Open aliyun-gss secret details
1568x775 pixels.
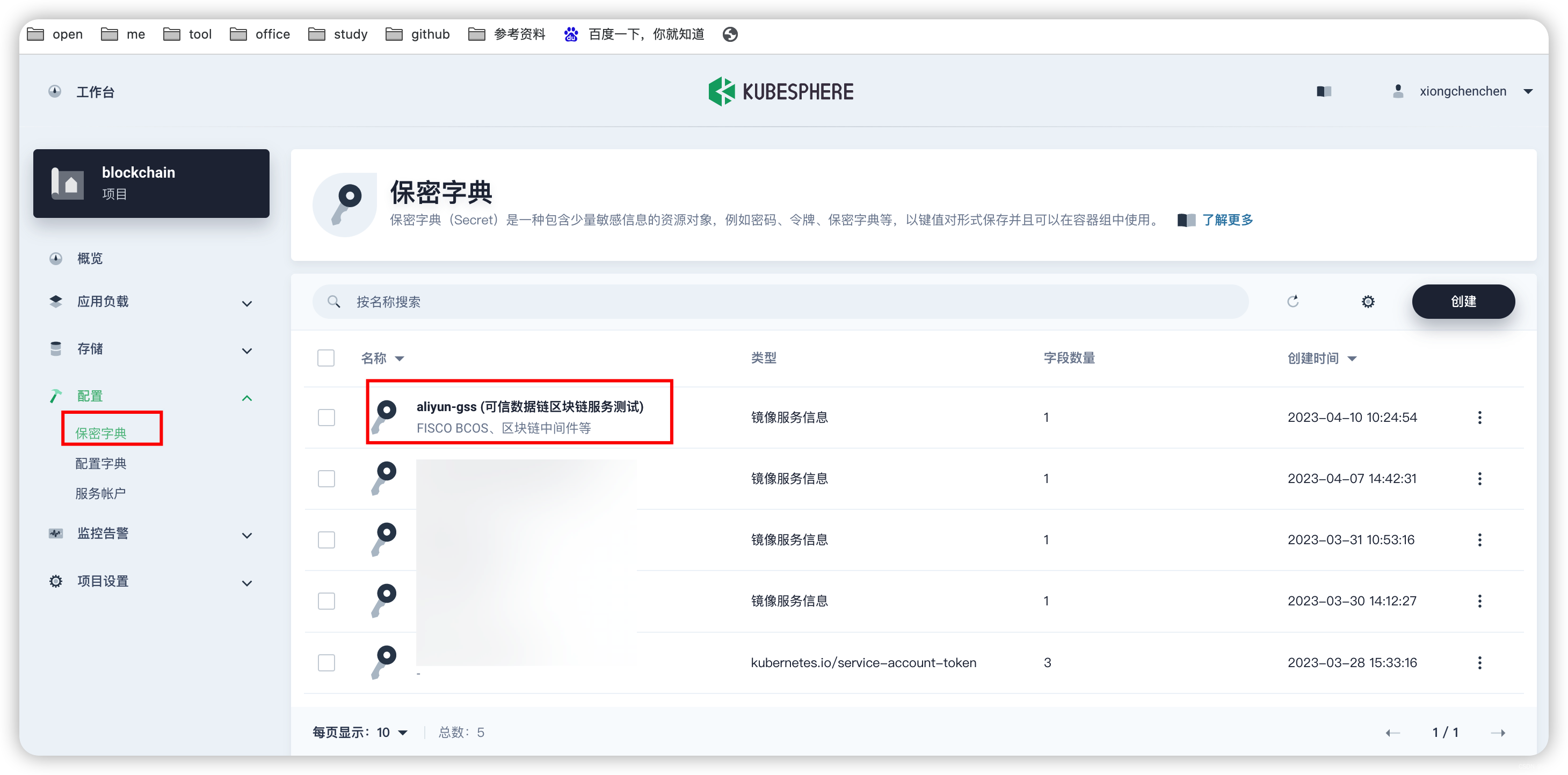(529, 406)
